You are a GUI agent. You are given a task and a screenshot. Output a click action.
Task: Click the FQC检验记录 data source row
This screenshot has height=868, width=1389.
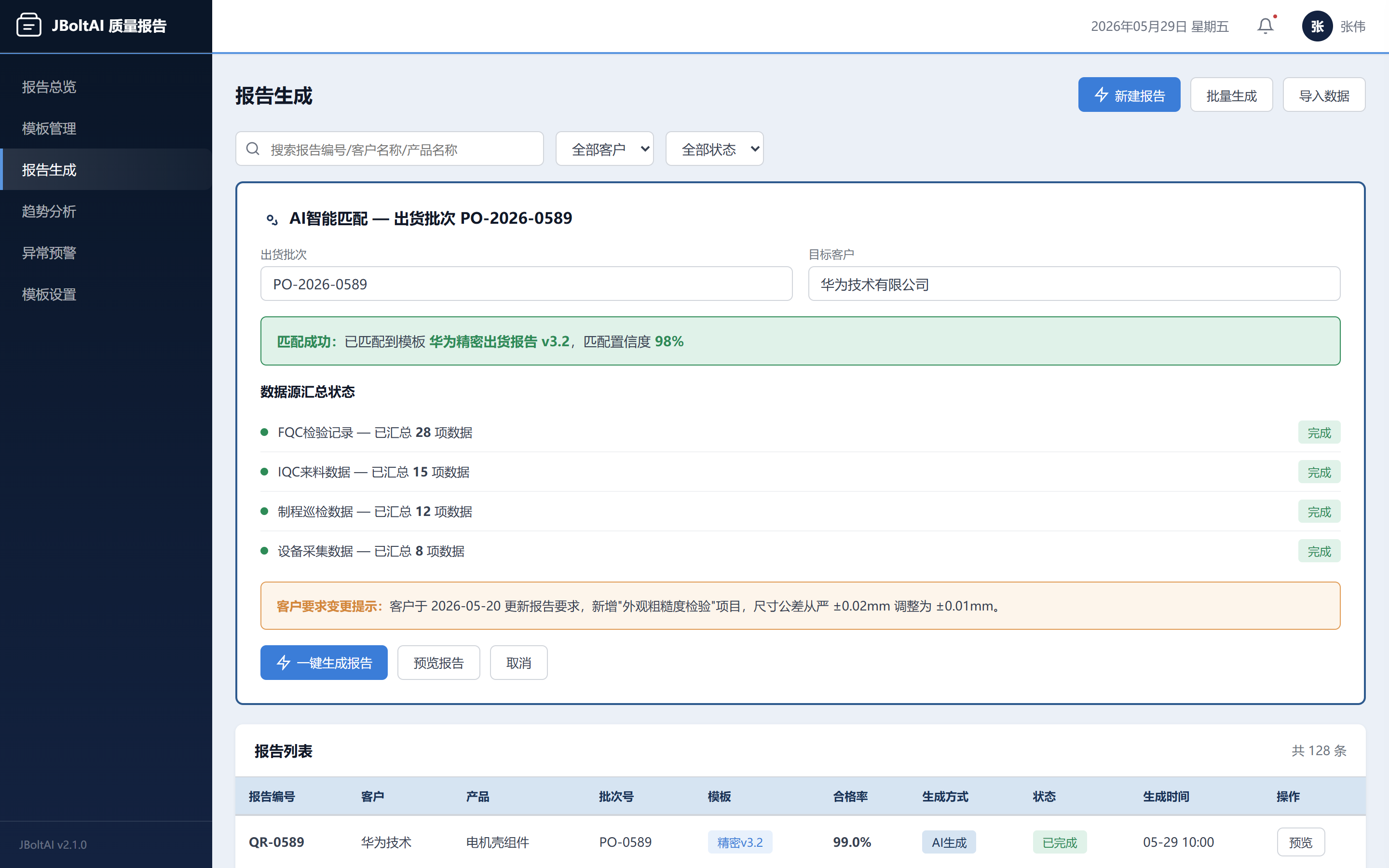pos(800,432)
